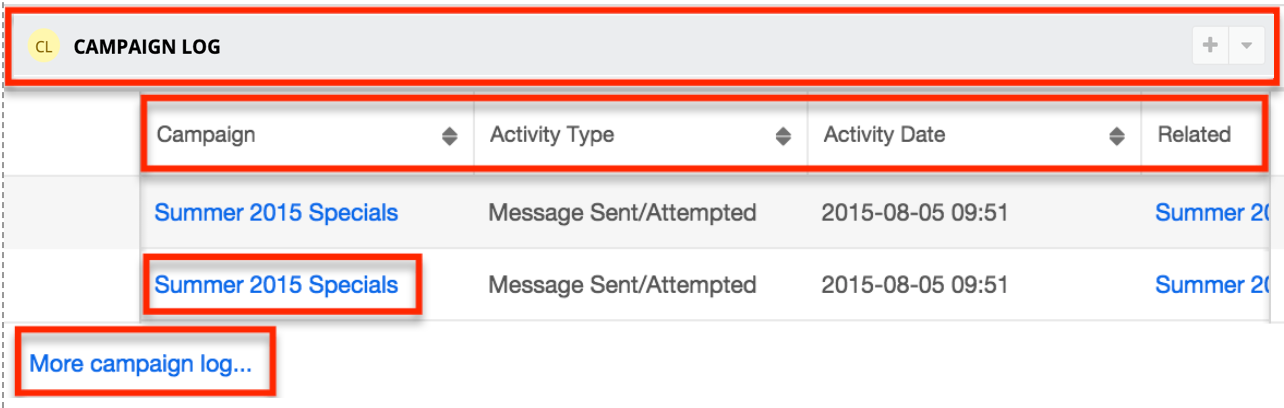Click the first row's 2015-08-05 09:51 date
Image resolution: width=1284 pixels, height=408 pixels.
tap(914, 212)
